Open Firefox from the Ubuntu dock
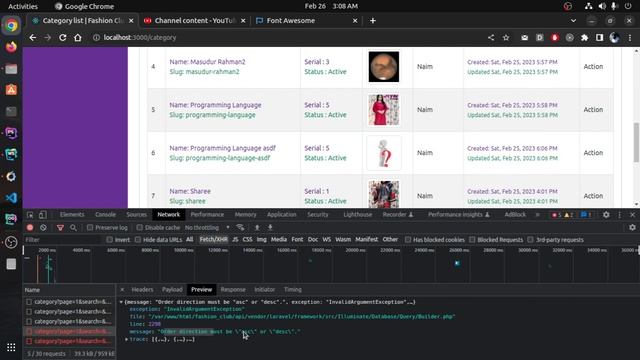Viewport: 640px width, 360px height. [11, 47]
